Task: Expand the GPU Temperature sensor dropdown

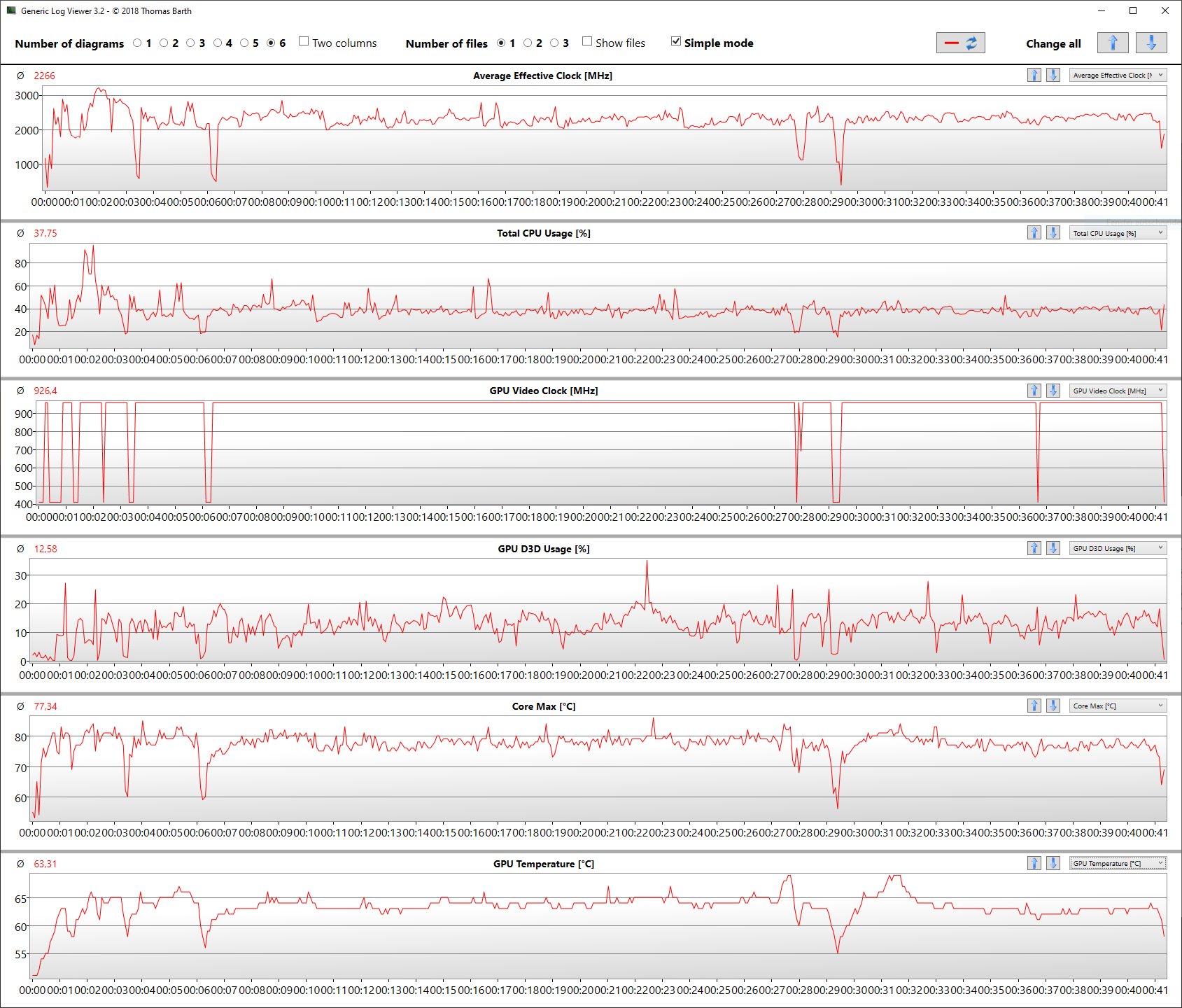Action: click(x=1118, y=863)
